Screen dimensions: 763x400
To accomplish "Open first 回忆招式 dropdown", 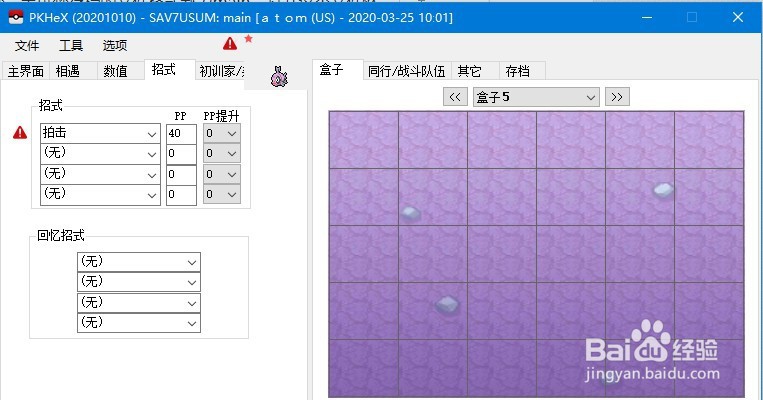I will click(139, 262).
